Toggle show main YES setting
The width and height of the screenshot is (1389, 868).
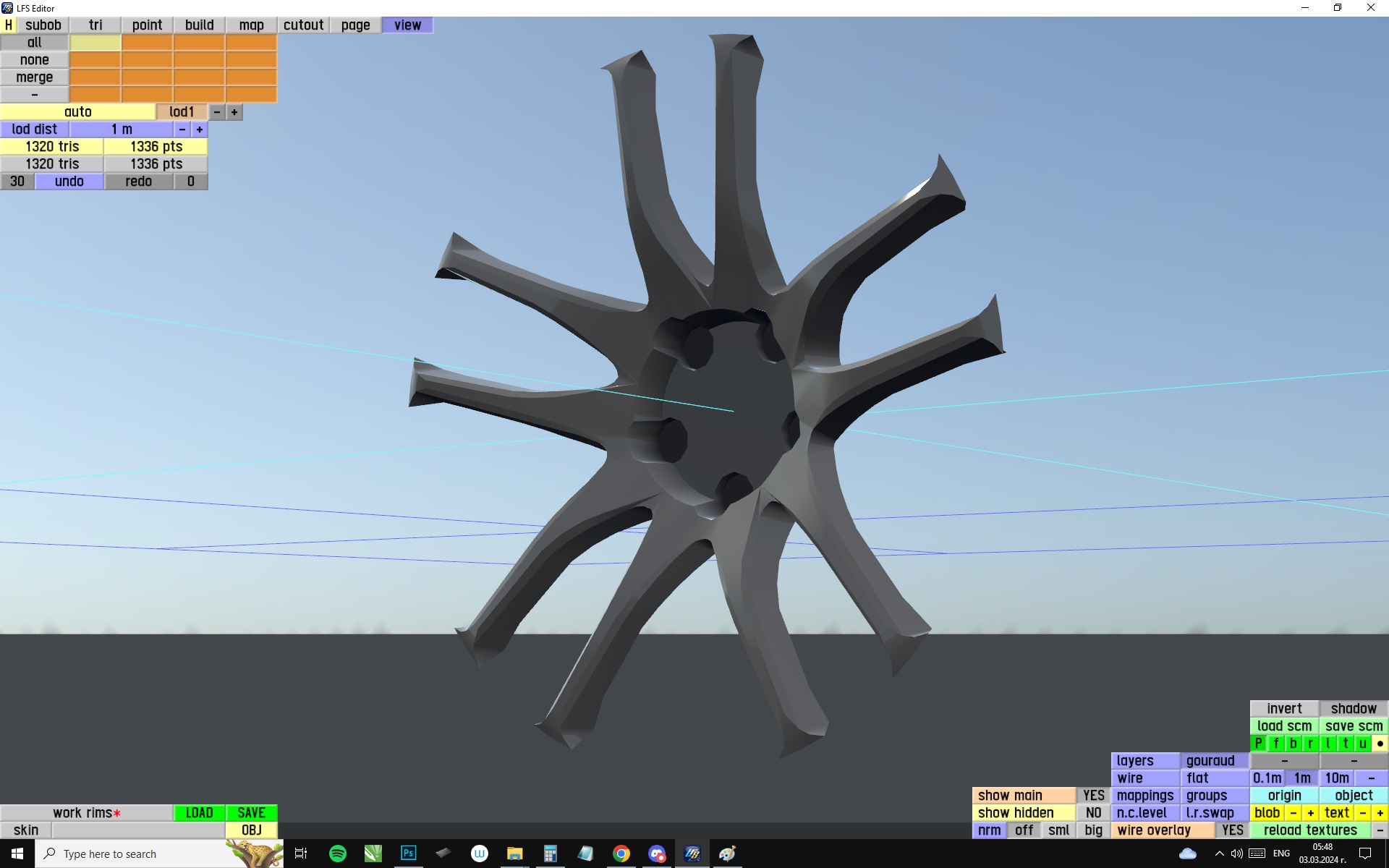1093,796
